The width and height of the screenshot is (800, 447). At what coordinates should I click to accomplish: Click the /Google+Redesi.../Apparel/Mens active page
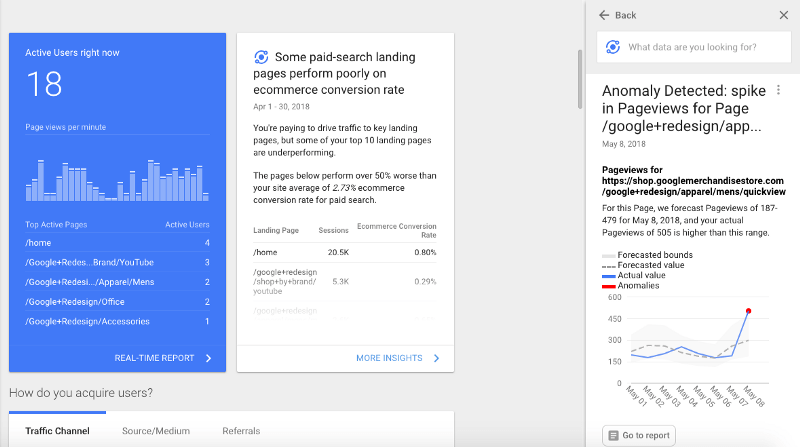click(117, 282)
